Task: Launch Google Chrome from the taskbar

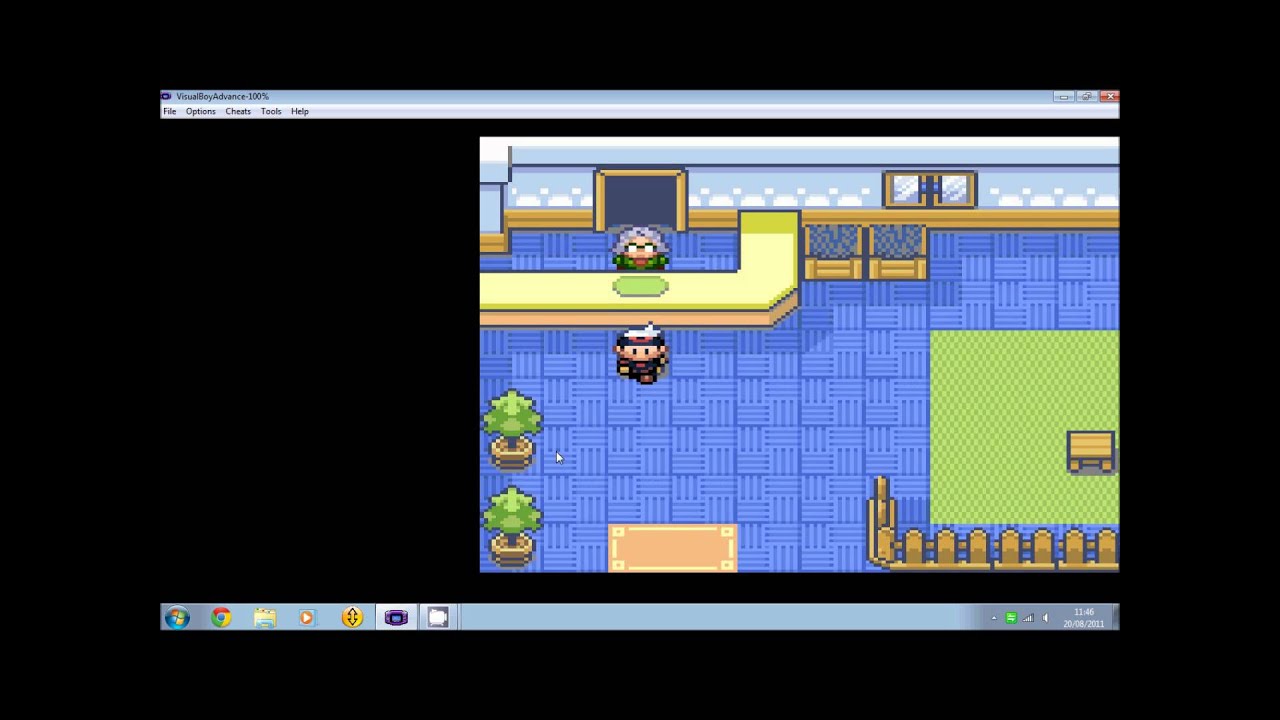Action: 221,618
